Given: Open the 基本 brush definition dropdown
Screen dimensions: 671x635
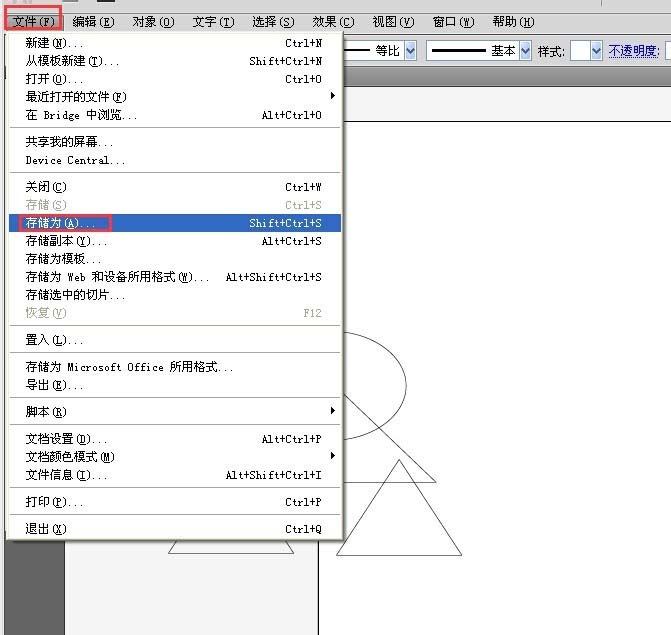Looking at the screenshot, I should [525, 51].
